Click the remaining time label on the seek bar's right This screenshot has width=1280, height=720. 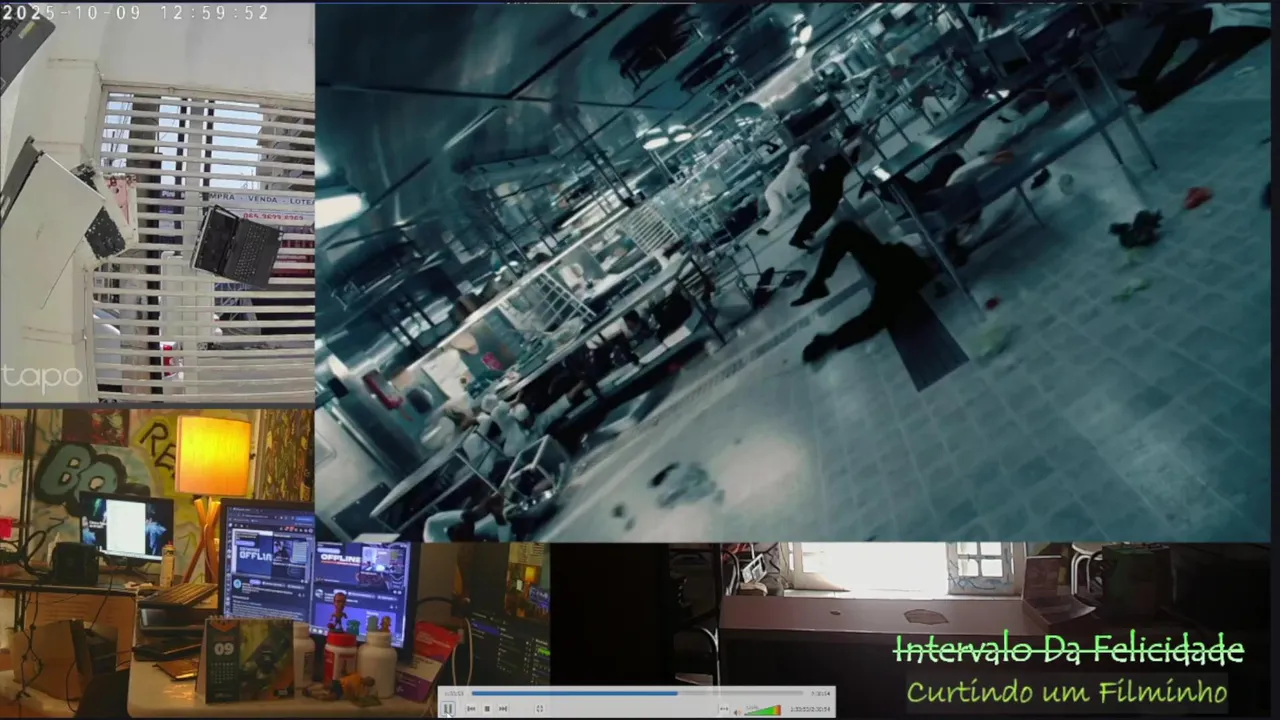(820, 693)
